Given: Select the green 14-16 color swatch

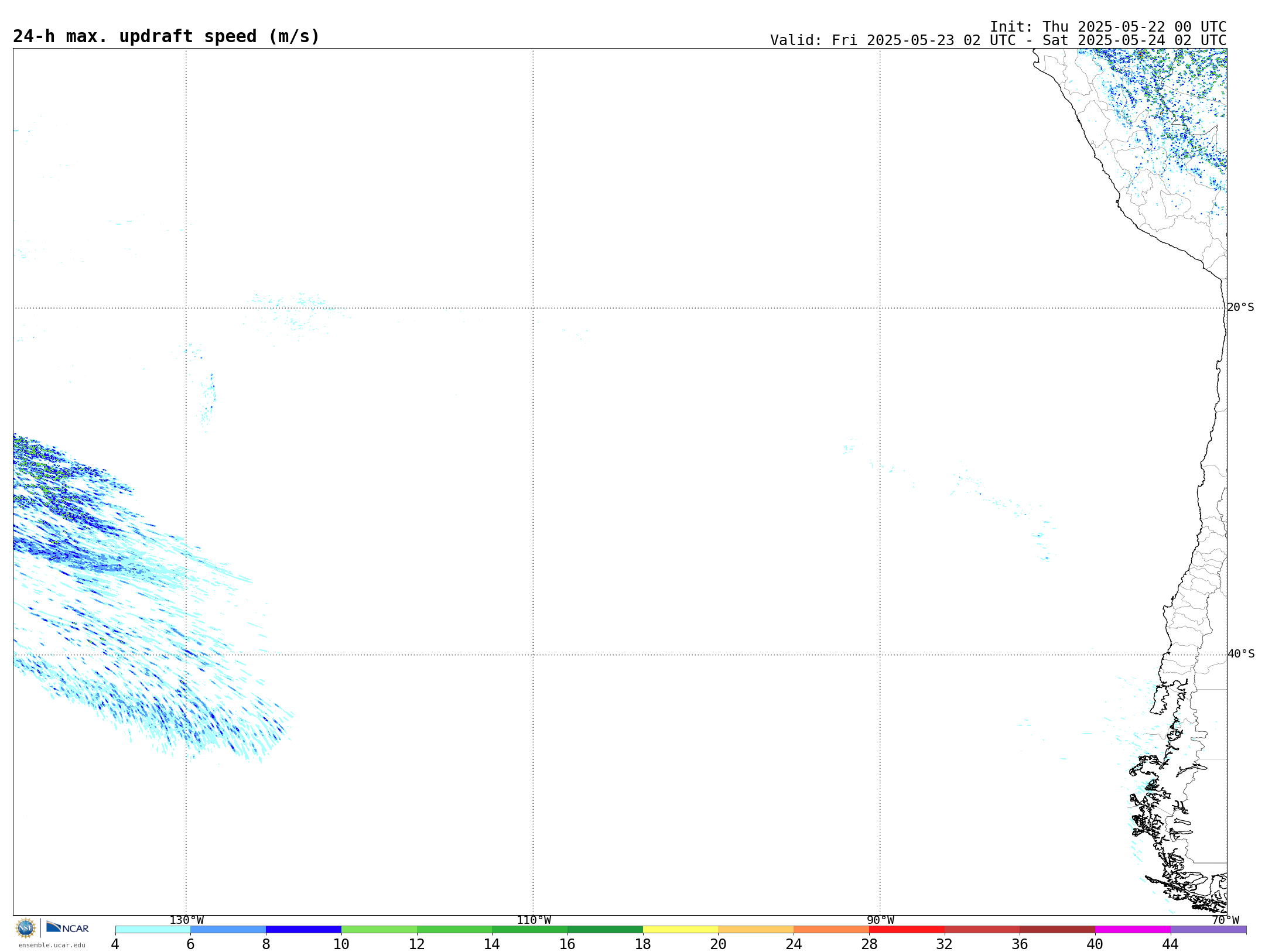Looking at the screenshot, I should (530, 930).
